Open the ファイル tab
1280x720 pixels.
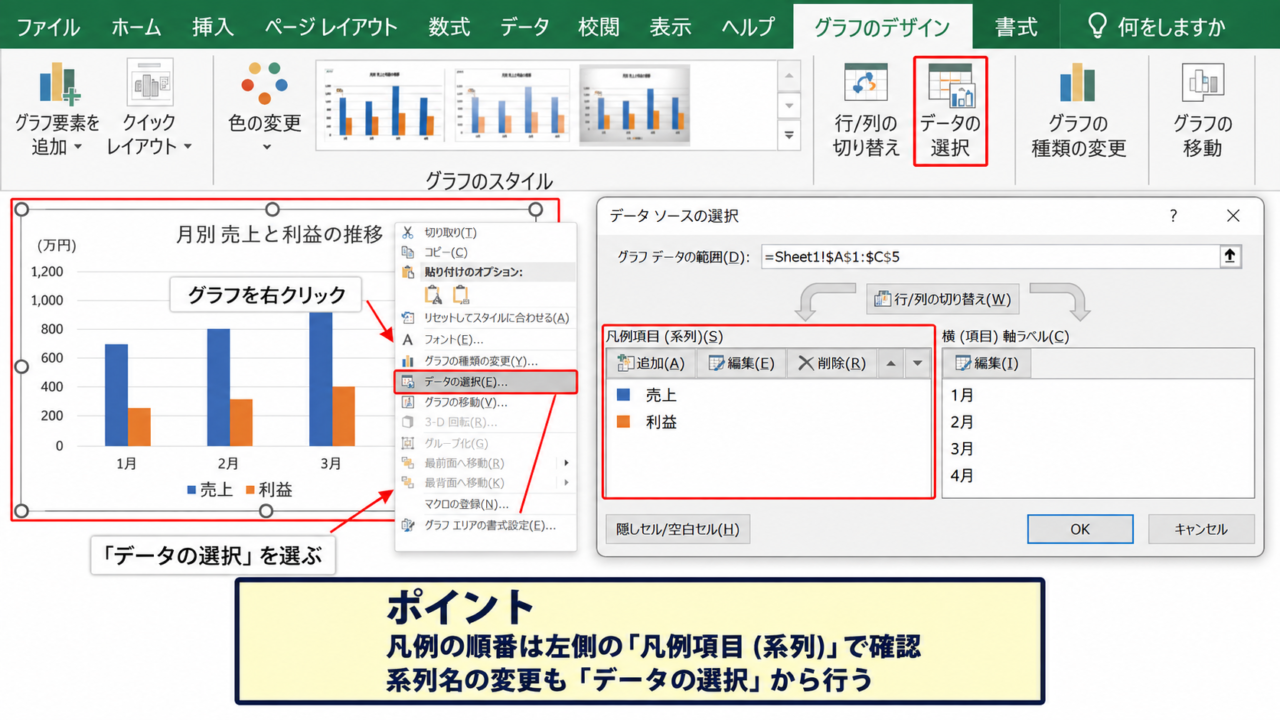[49, 27]
